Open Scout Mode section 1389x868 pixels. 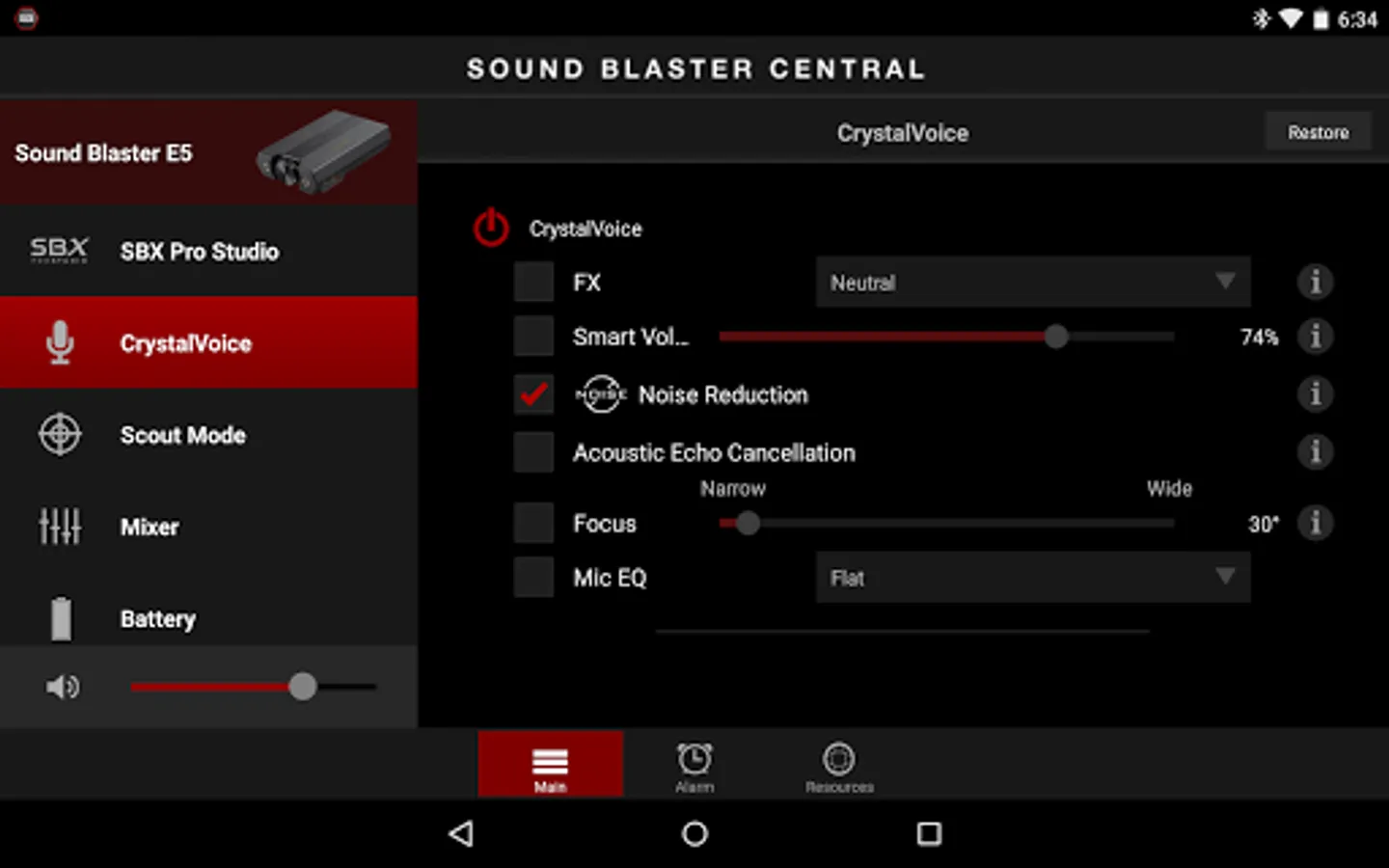click(208, 435)
